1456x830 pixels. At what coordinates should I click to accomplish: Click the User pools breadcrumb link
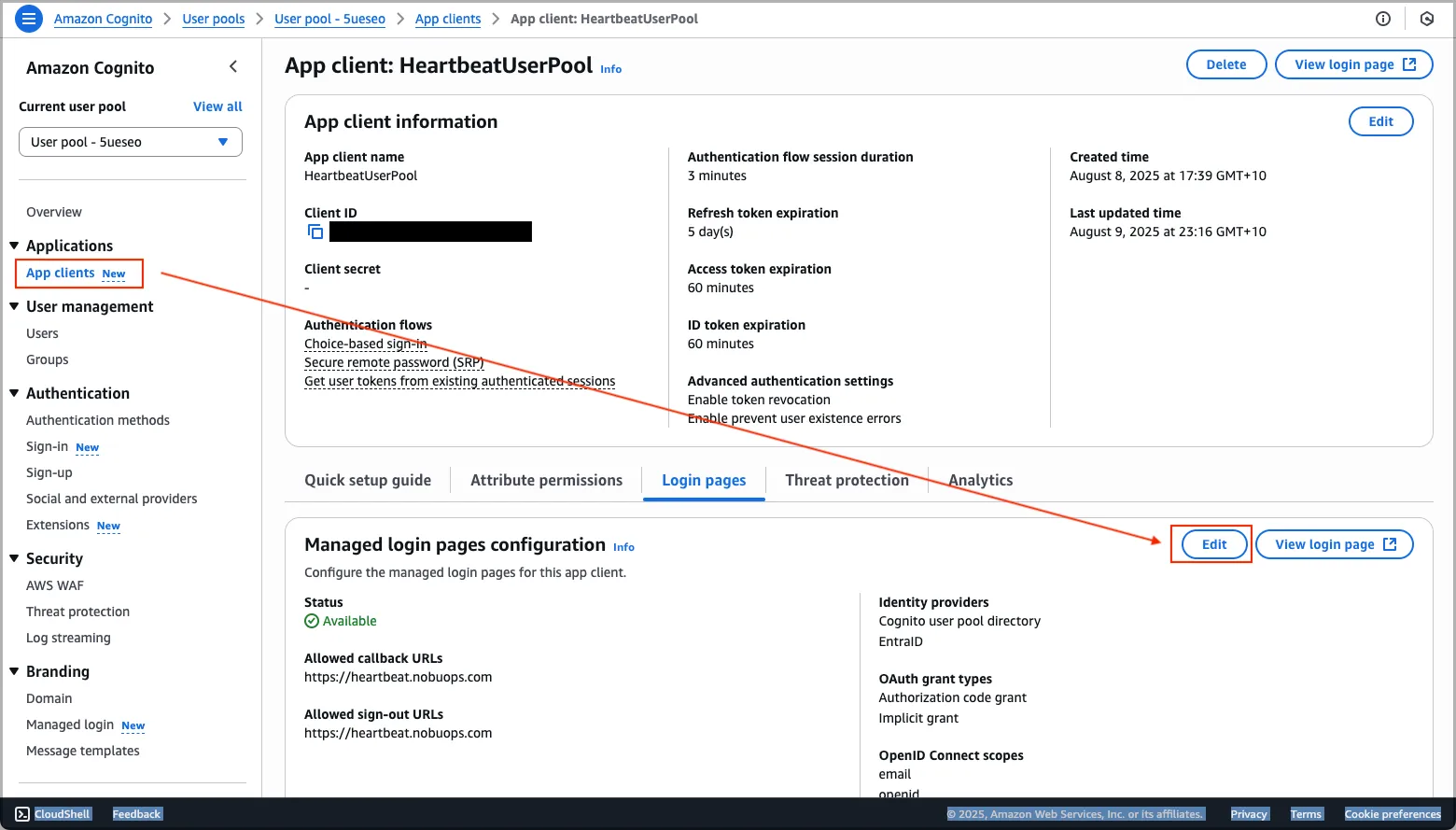coord(214,19)
